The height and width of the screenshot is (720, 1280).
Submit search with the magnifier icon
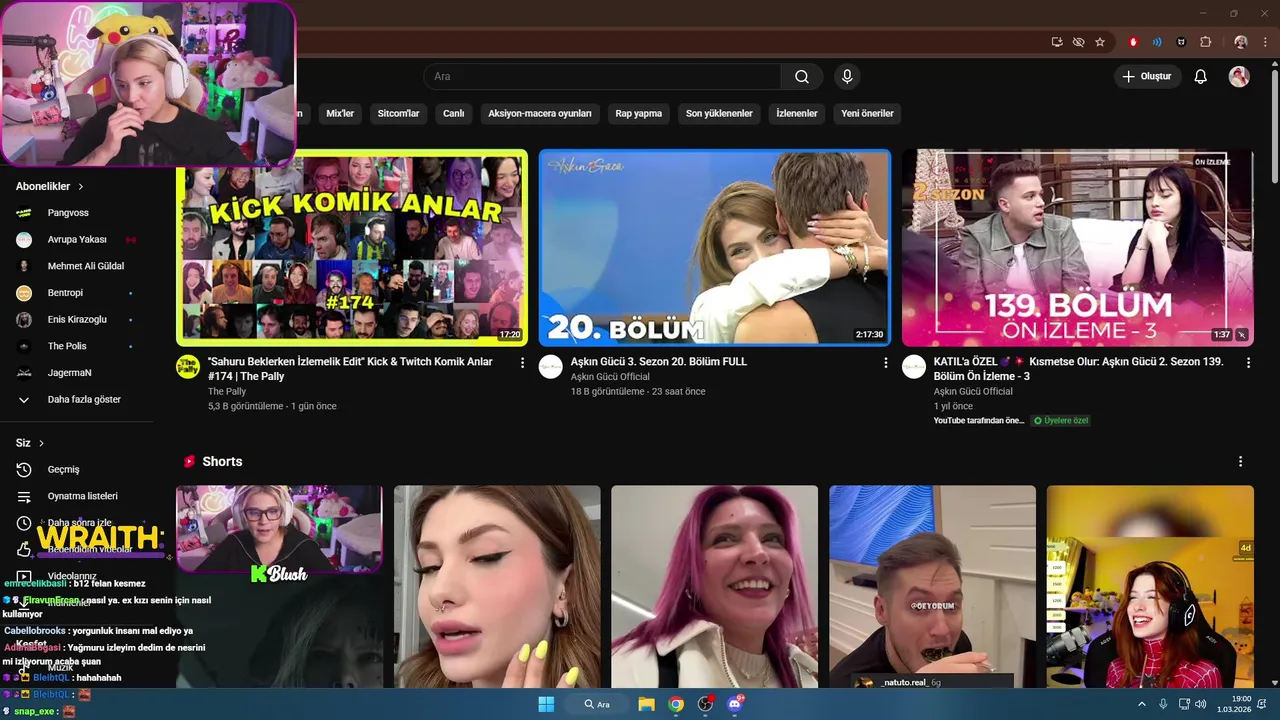pos(802,77)
